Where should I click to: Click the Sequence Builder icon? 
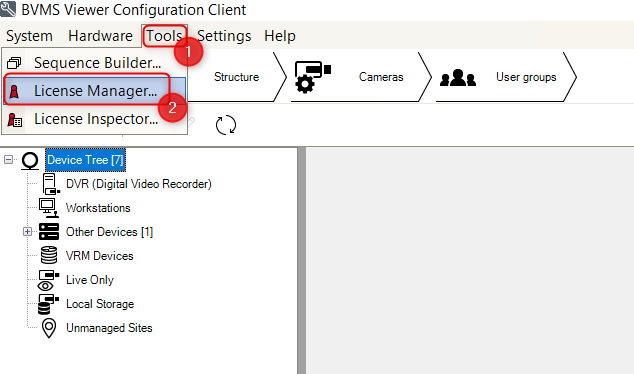(x=14, y=63)
